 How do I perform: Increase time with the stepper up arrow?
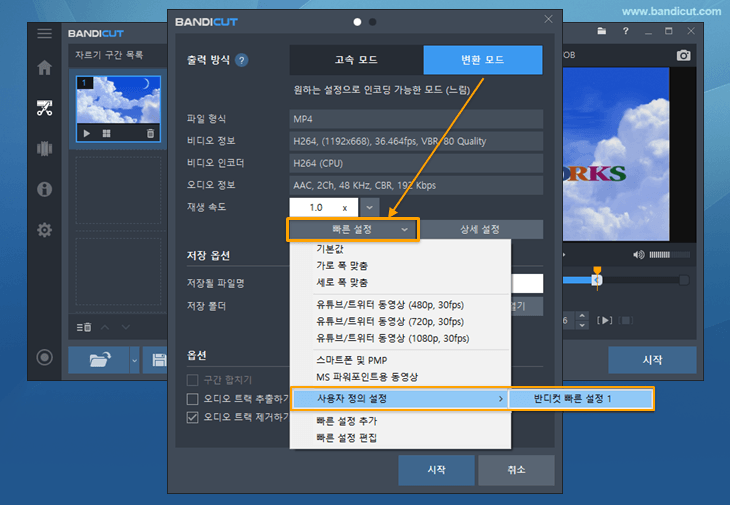coord(582,316)
